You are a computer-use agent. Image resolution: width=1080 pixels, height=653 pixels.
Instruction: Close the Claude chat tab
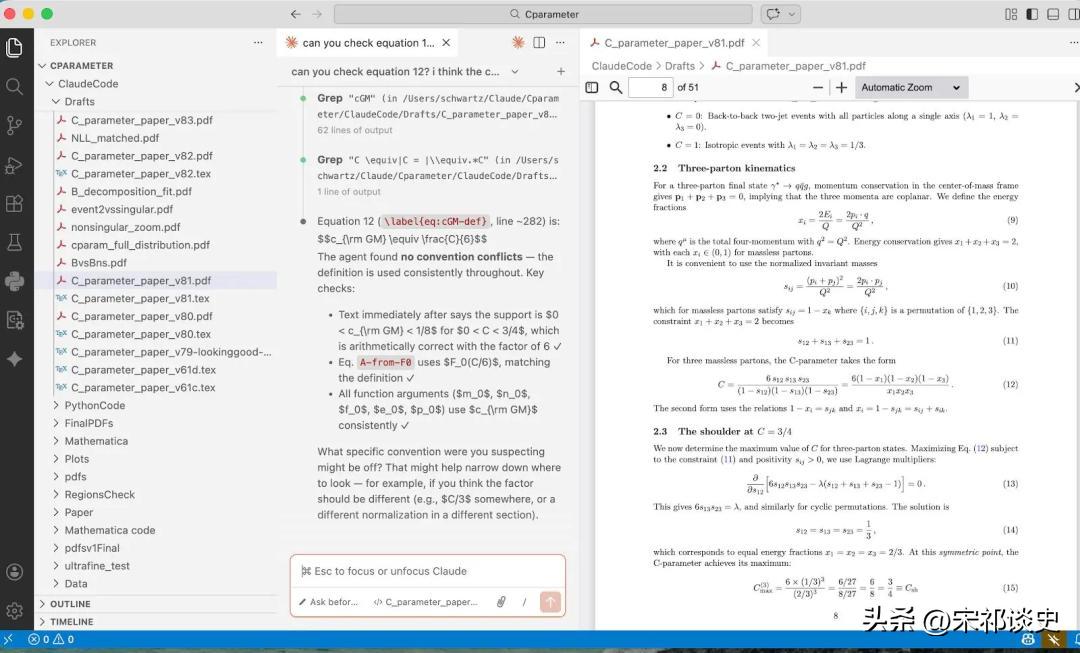click(446, 43)
